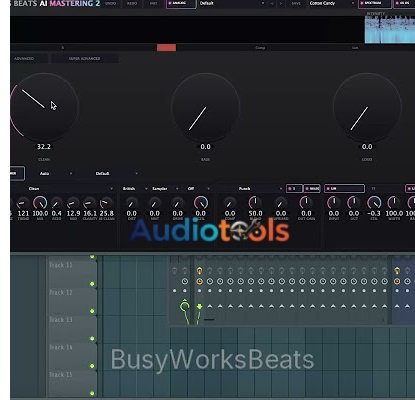Mute Track 14 with its green light

[x=92, y=366]
